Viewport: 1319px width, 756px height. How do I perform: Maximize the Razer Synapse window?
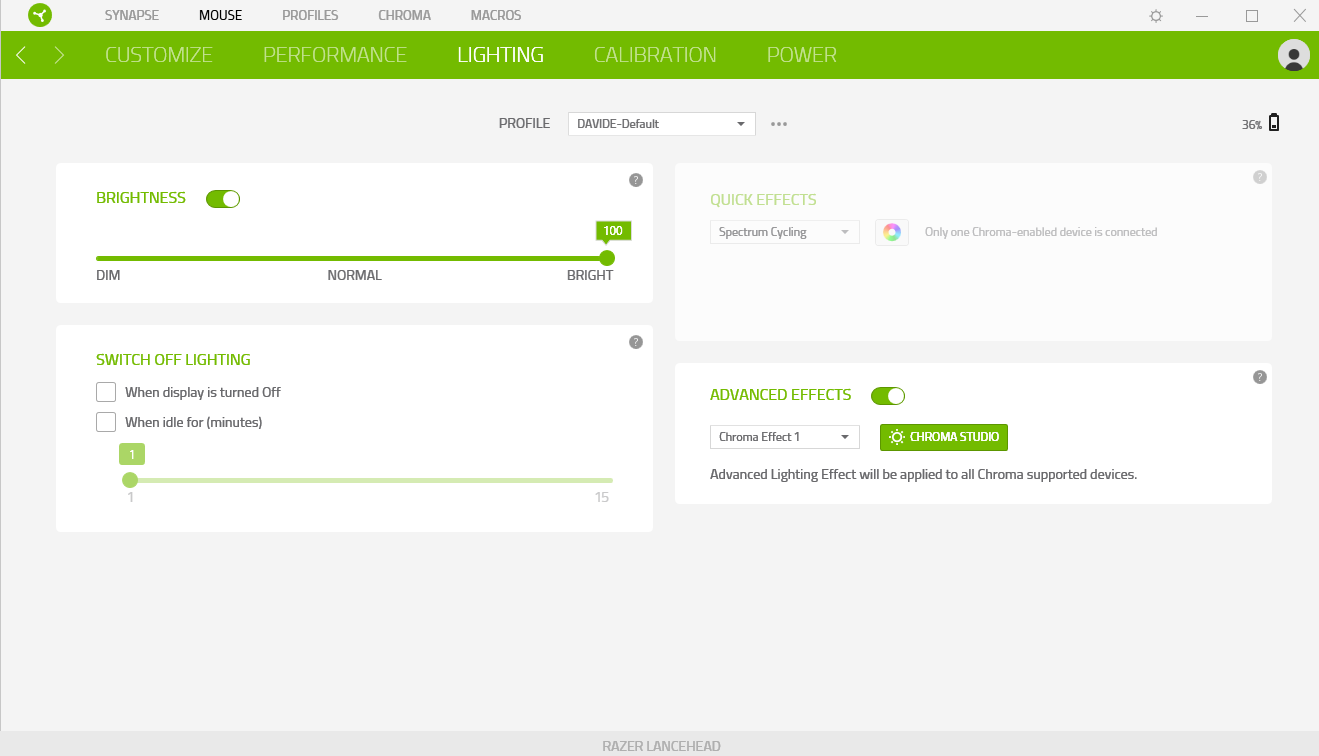pyautogui.click(x=1252, y=16)
